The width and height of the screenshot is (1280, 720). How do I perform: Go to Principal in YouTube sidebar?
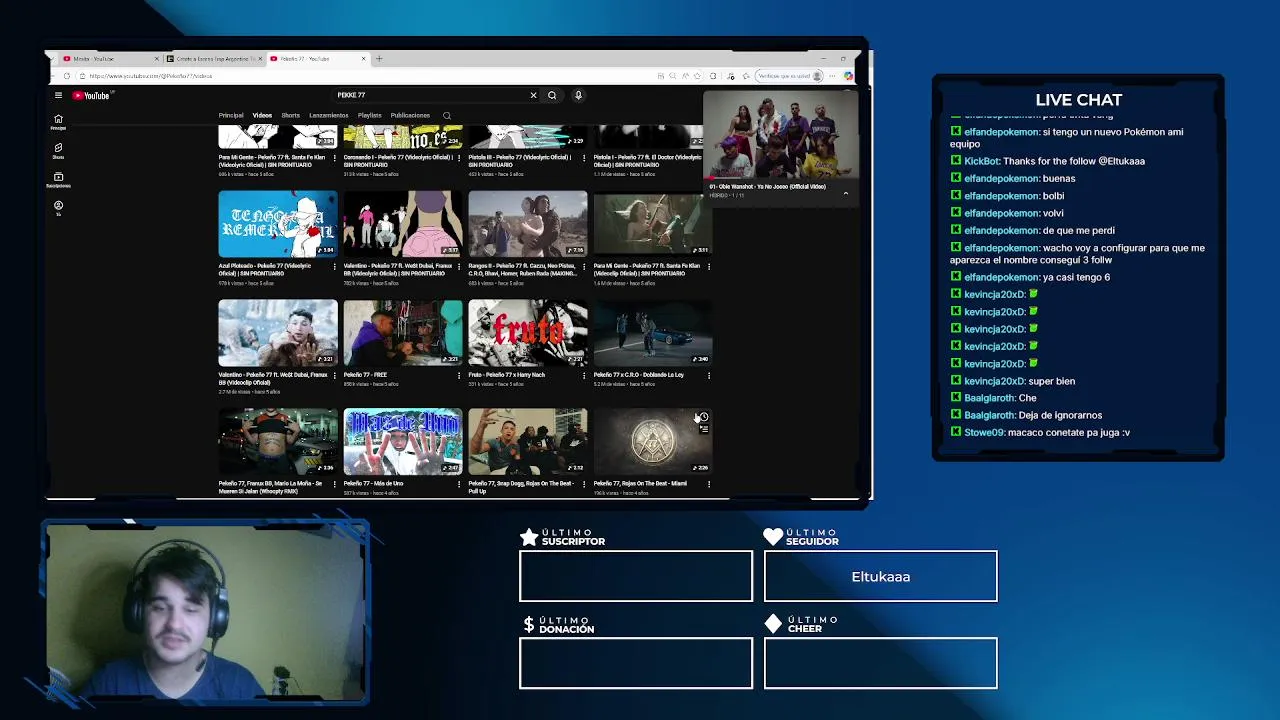pos(58,122)
